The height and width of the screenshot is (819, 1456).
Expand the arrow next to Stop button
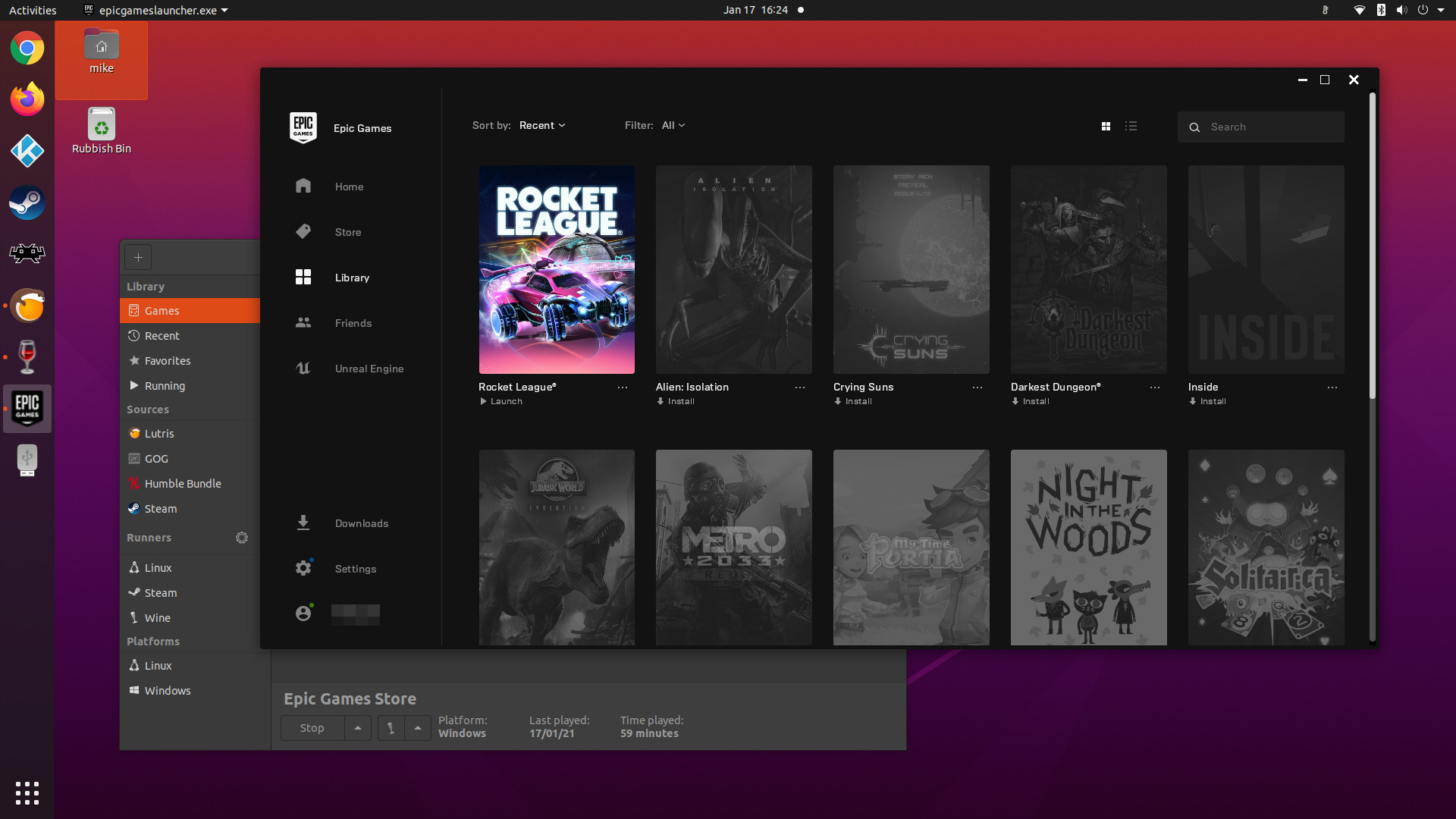pyautogui.click(x=358, y=728)
